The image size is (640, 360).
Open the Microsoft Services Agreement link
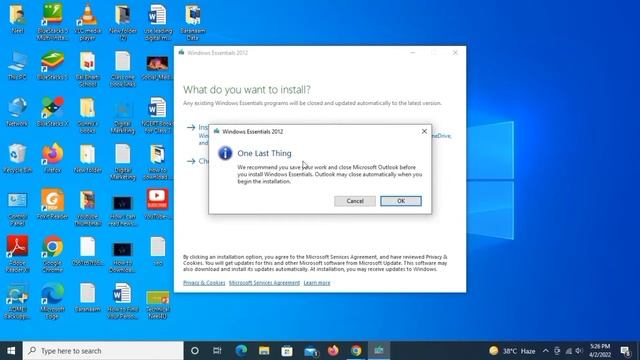pyautogui.click(x=264, y=283)
